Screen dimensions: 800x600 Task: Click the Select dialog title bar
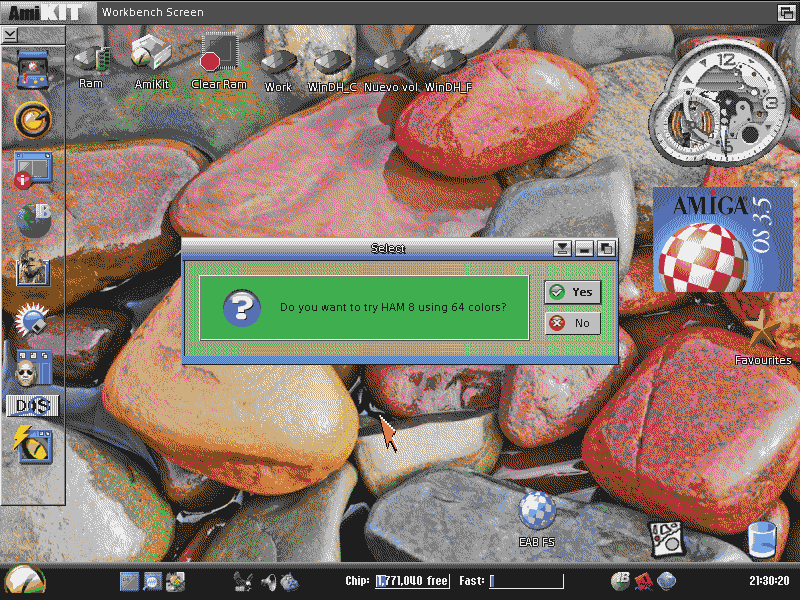pyautogui.click(x=367, y=248)
